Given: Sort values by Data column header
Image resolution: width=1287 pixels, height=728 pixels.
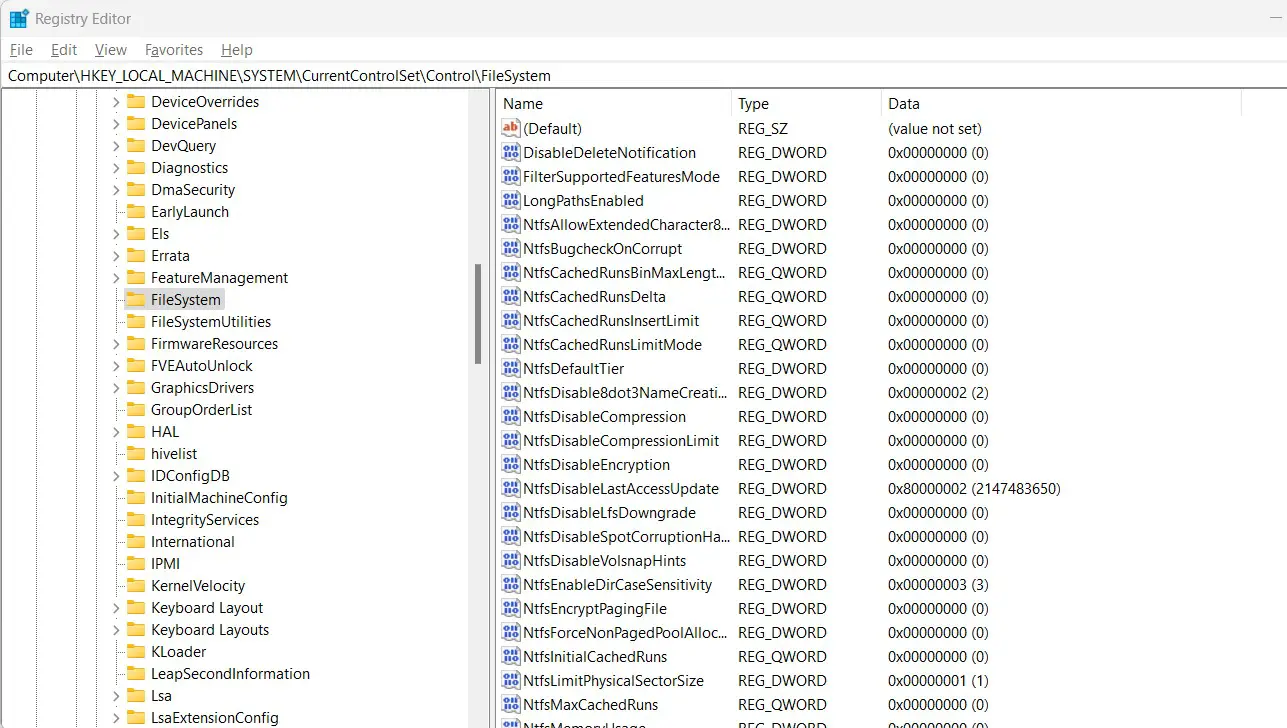Looking at the screenshot, I should 1061,104.
